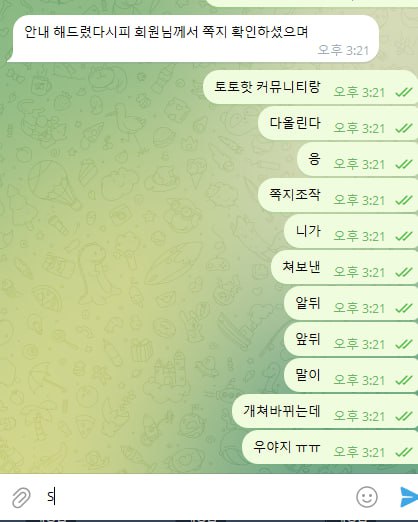Click the timestamp on the 쪽지조작 message
The image size is (418, 522).
pyautogui.click(x=359, y=200)
